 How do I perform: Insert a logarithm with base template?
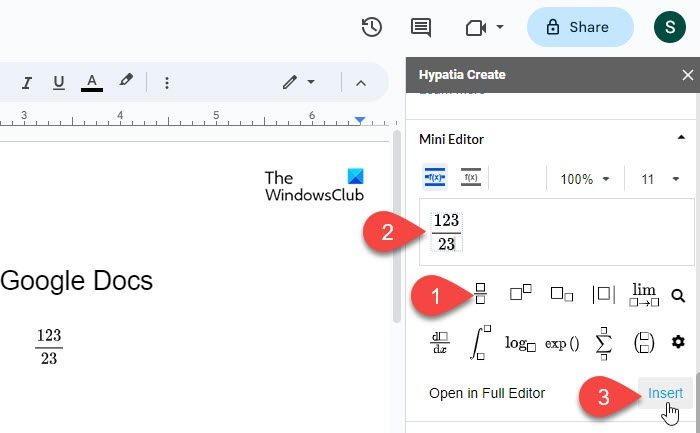(520, 343)
